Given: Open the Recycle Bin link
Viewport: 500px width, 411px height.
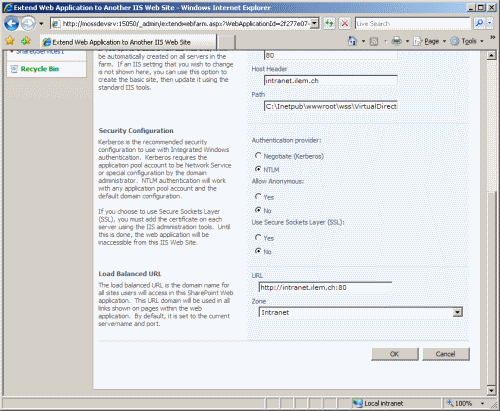Looking at the screenshot, I should pos(40,69).
